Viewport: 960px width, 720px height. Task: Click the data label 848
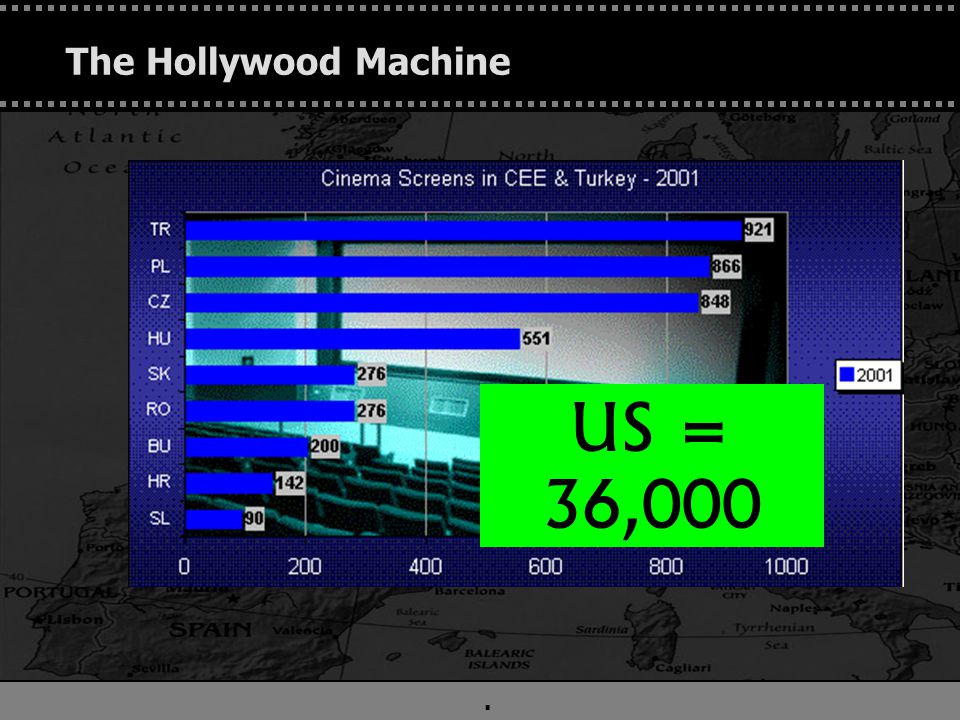pyautogui.click(x=715, y=302)
